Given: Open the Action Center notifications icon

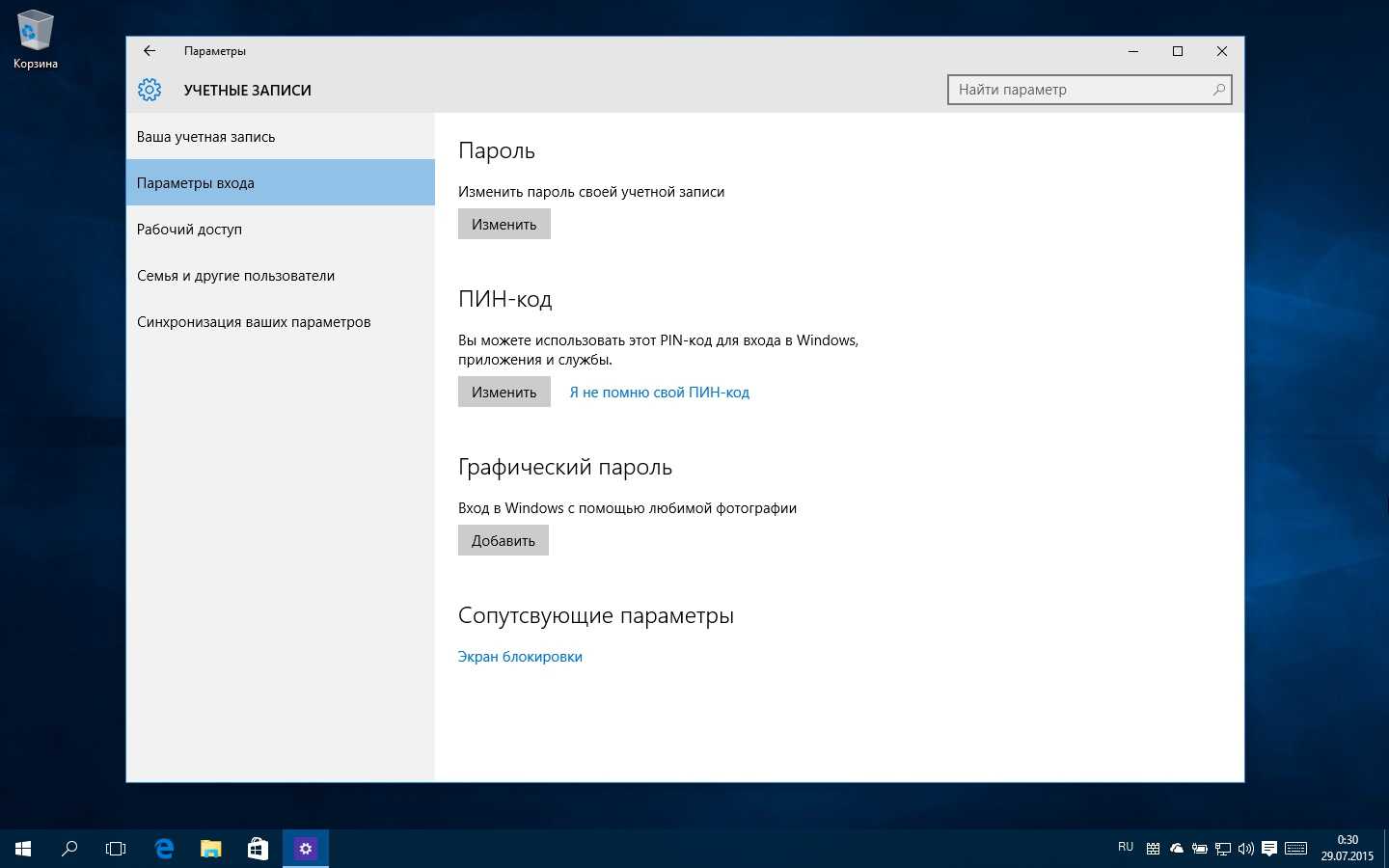Looking at the screenshot, I should 1269,849.
